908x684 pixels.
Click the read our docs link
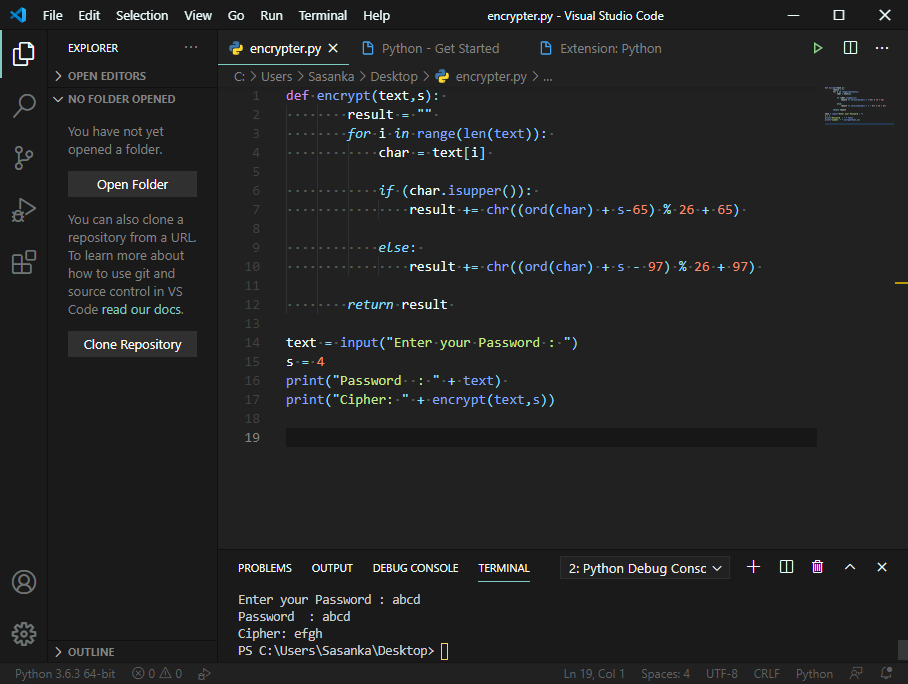142,309
